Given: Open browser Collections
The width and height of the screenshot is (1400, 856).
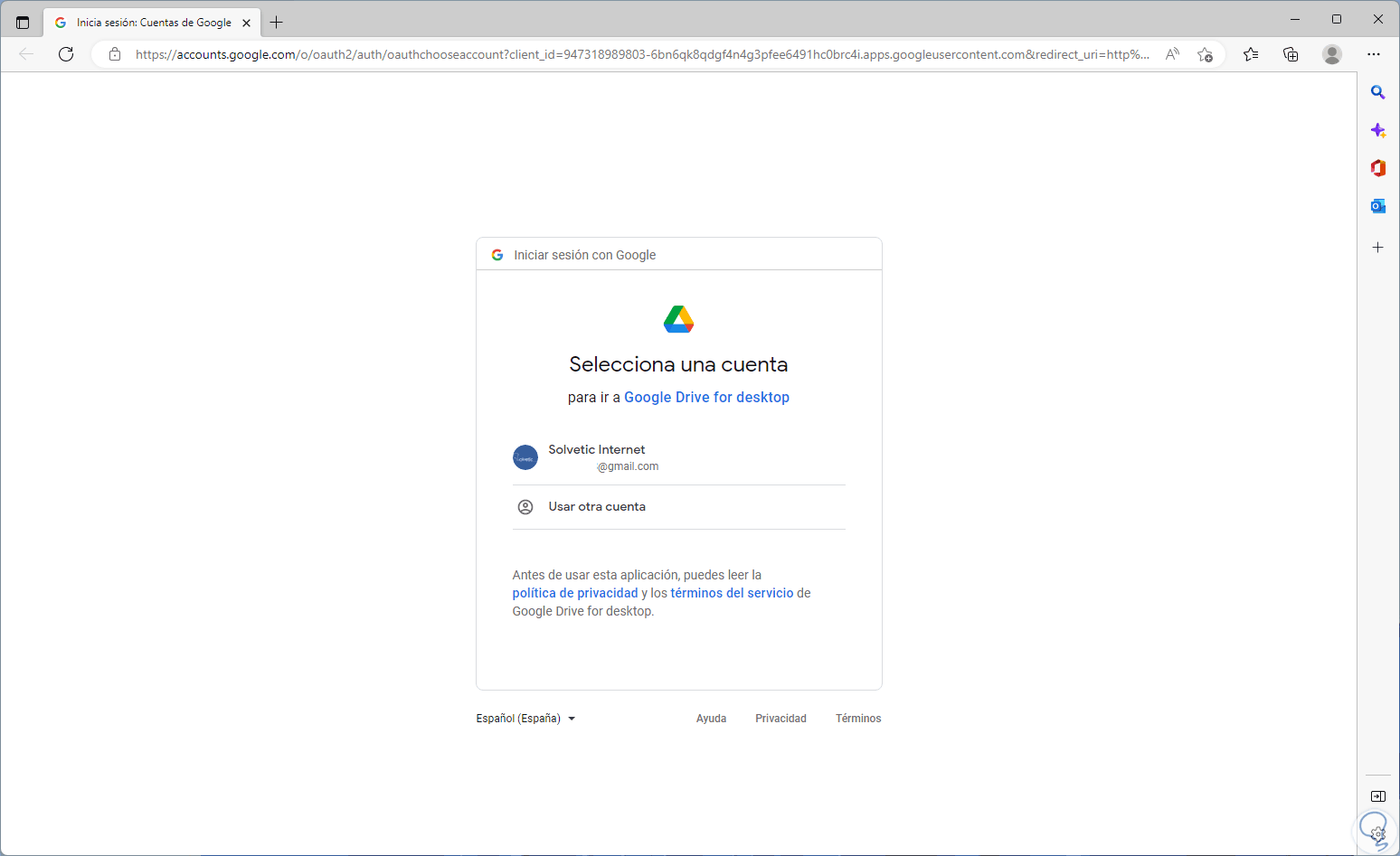Looking at the screenshot, I should [x=1291, y=54].
